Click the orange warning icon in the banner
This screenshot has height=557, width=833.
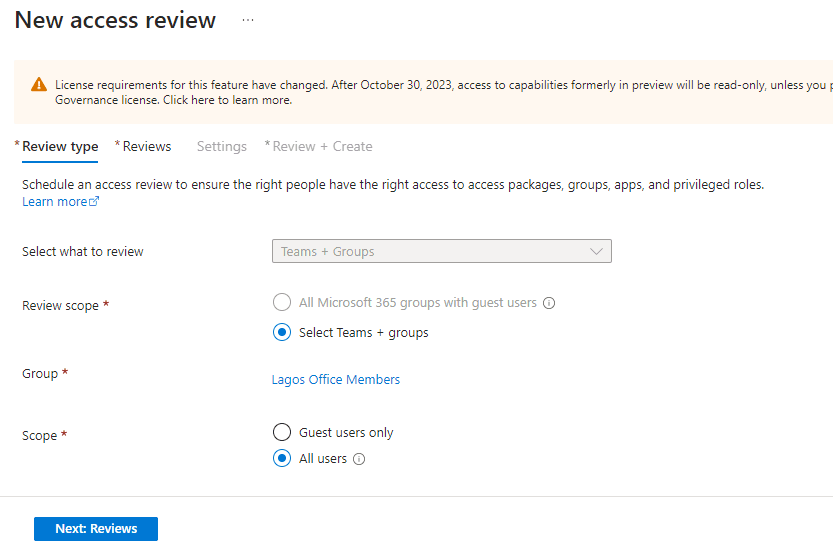point(39,85)
